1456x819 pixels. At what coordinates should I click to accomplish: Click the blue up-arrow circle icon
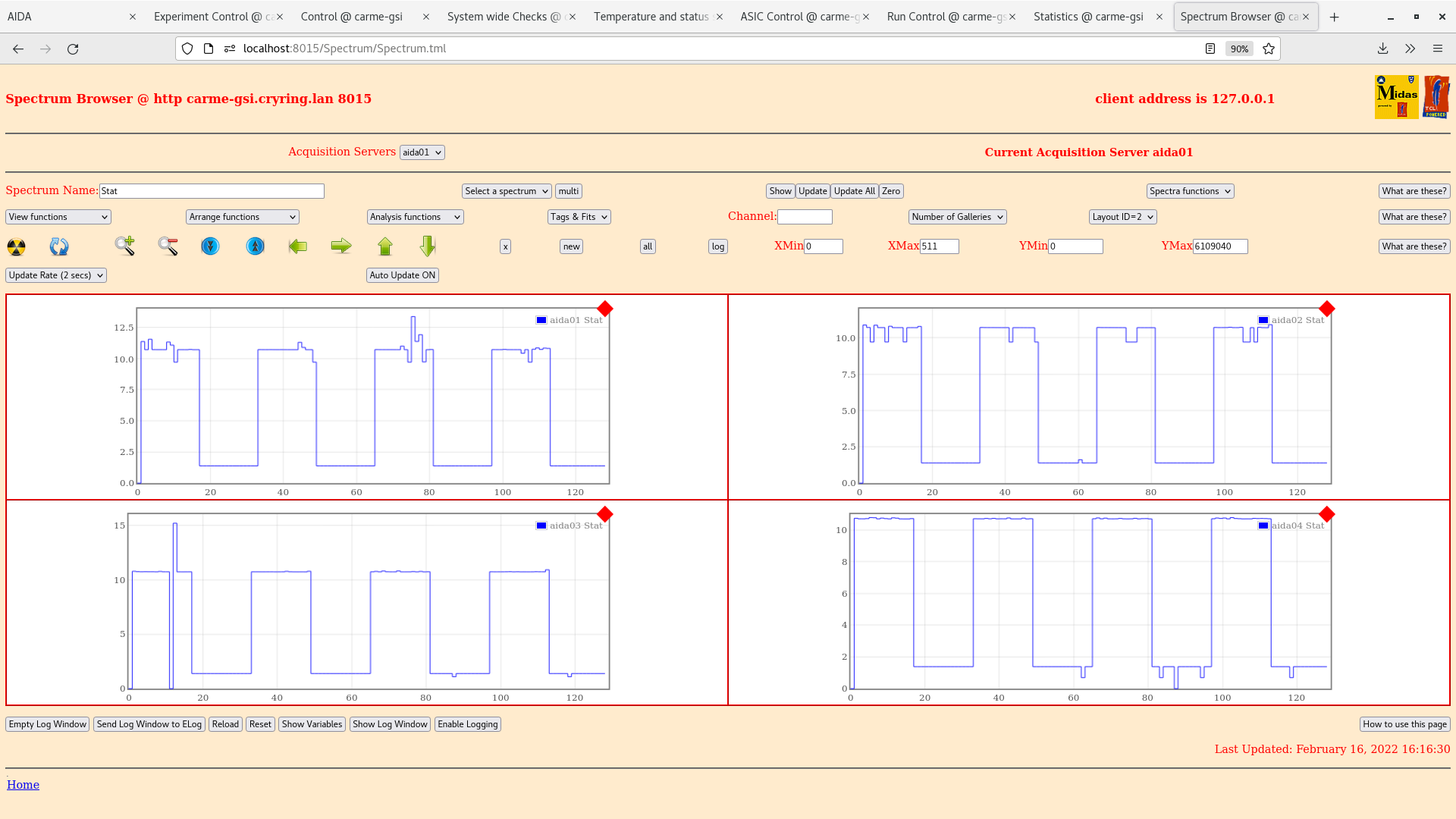[256, 246]
